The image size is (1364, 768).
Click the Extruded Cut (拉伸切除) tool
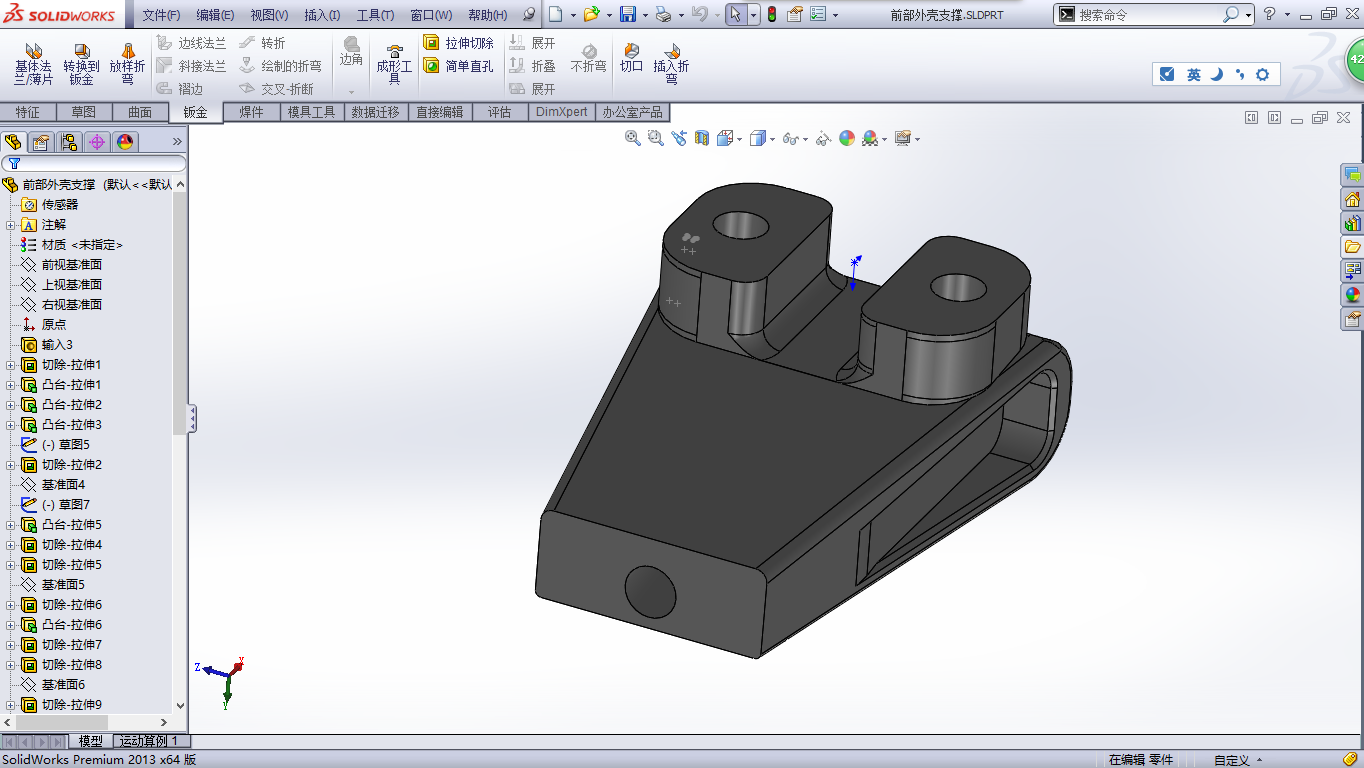pos(458,43)
